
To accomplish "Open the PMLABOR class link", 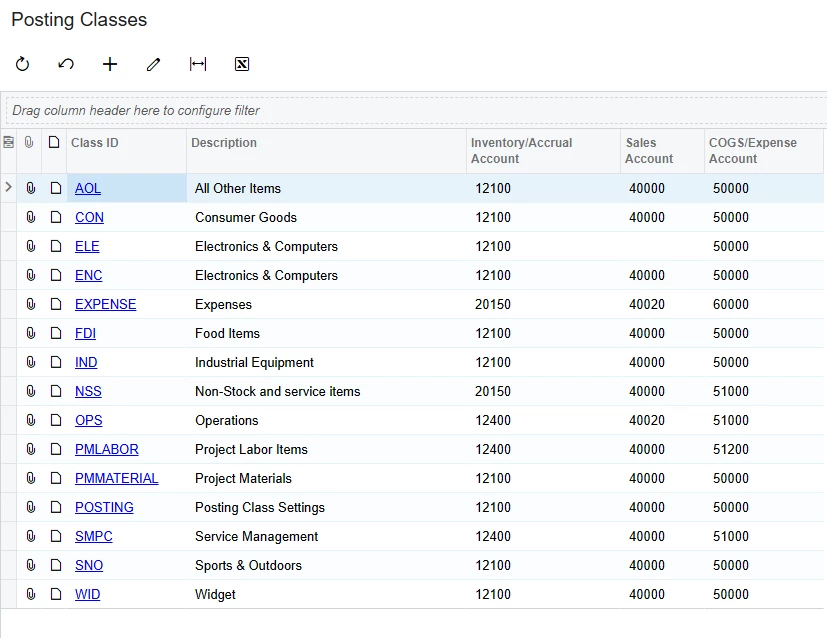I will (107, 449).
